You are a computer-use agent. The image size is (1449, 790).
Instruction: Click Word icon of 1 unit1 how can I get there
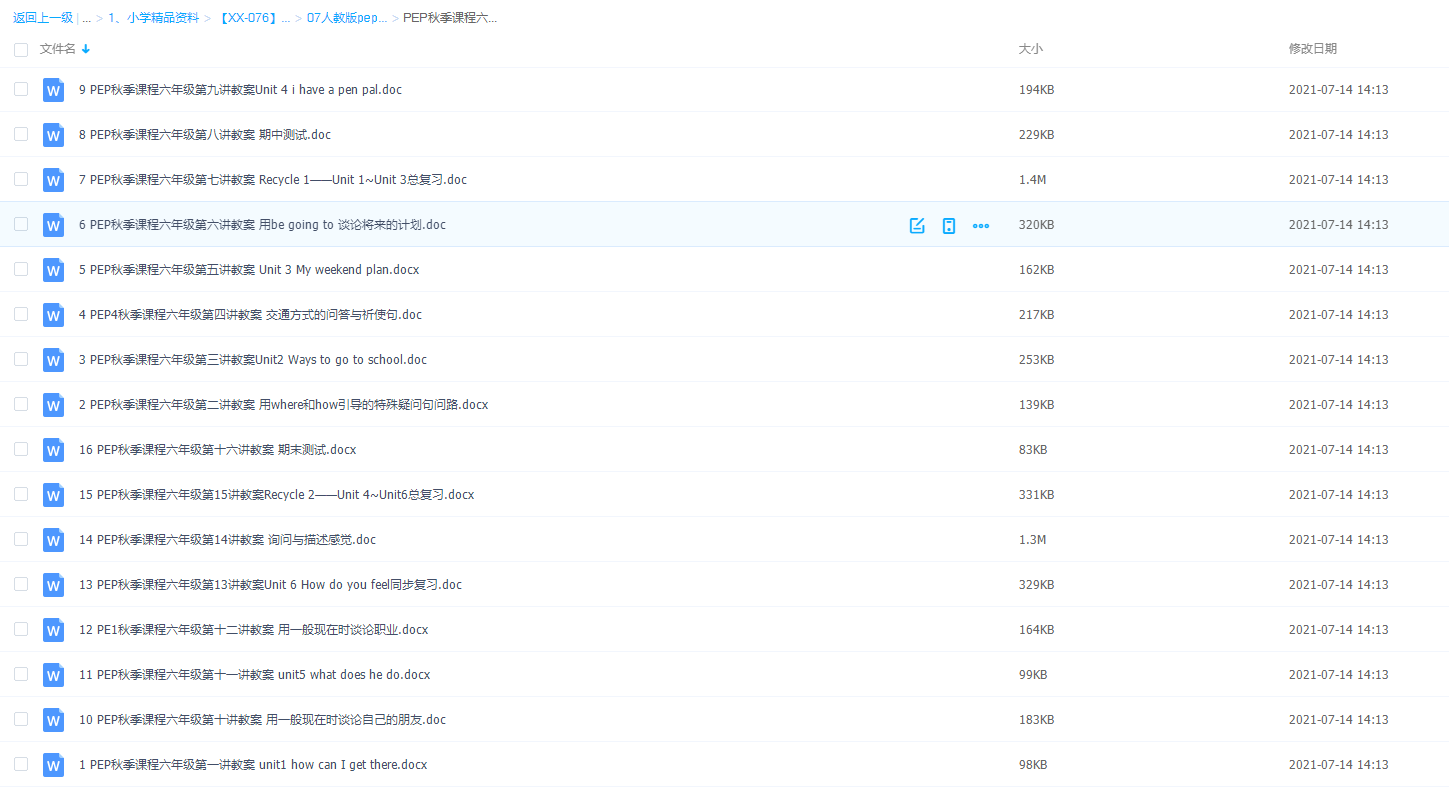click(54, 765)
